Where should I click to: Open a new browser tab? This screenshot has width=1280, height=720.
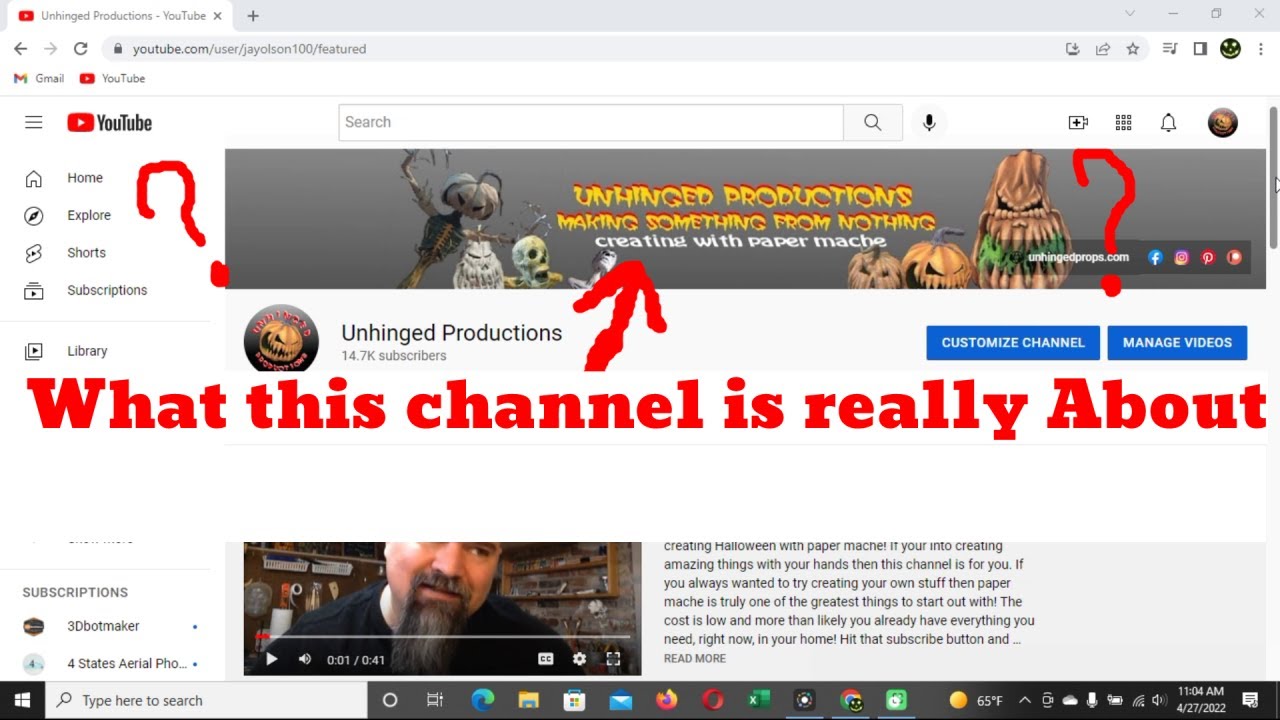pos(253,16)
